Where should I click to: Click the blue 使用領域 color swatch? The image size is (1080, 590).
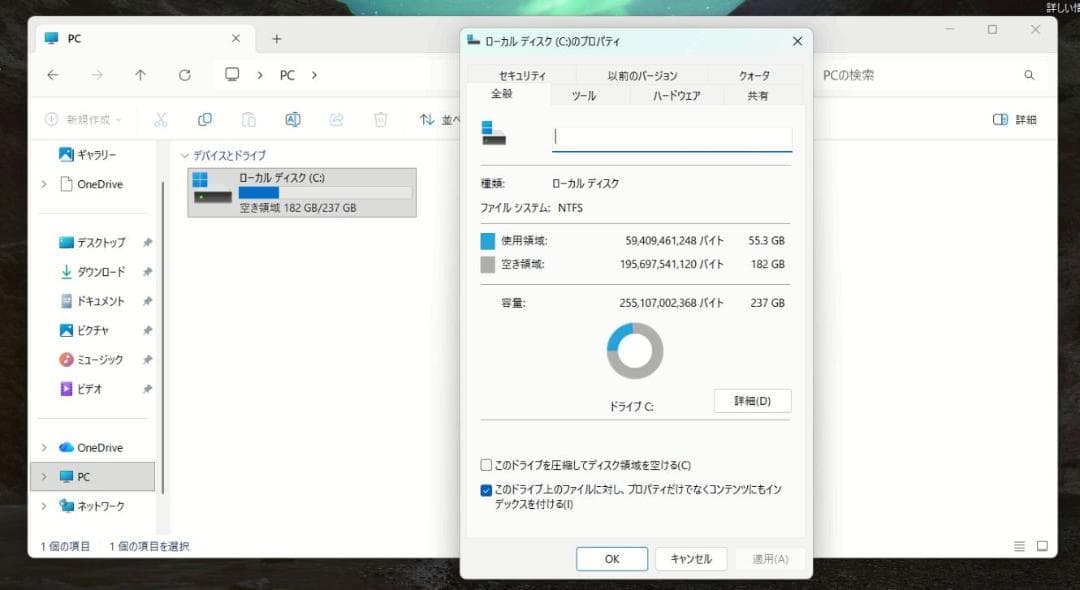(x=487, y=241)
